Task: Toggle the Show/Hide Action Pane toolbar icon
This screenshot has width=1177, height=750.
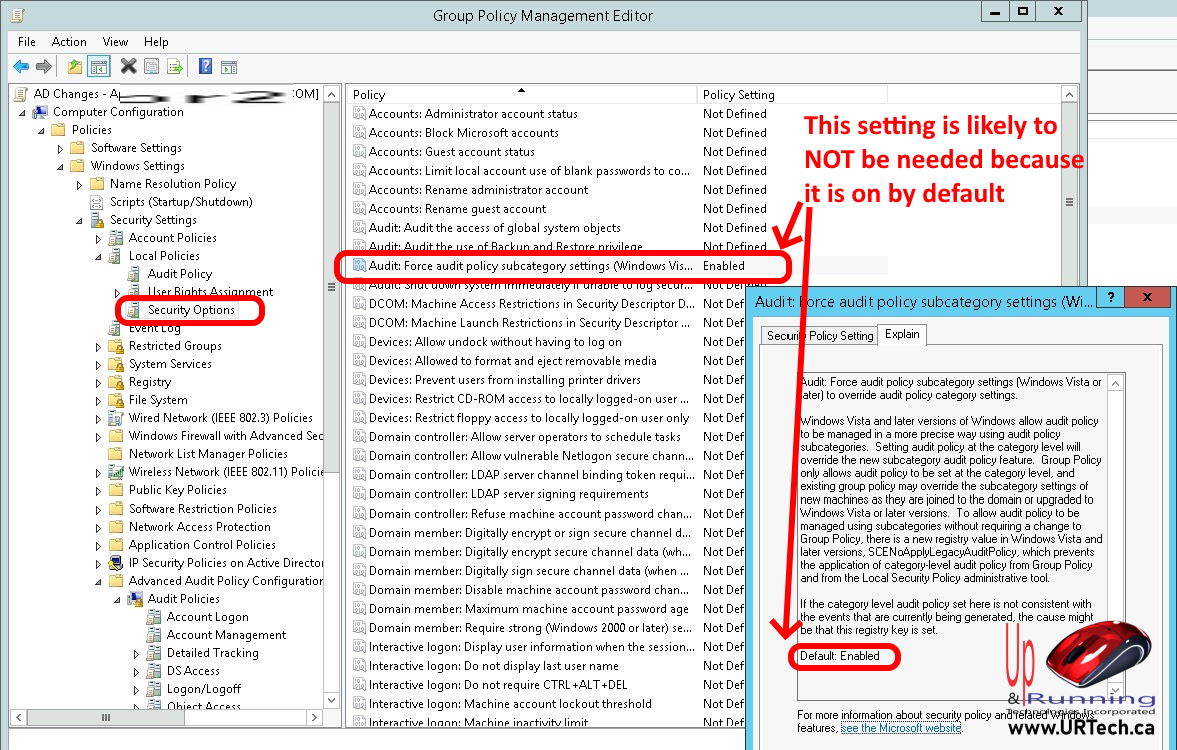Action: 229,67
